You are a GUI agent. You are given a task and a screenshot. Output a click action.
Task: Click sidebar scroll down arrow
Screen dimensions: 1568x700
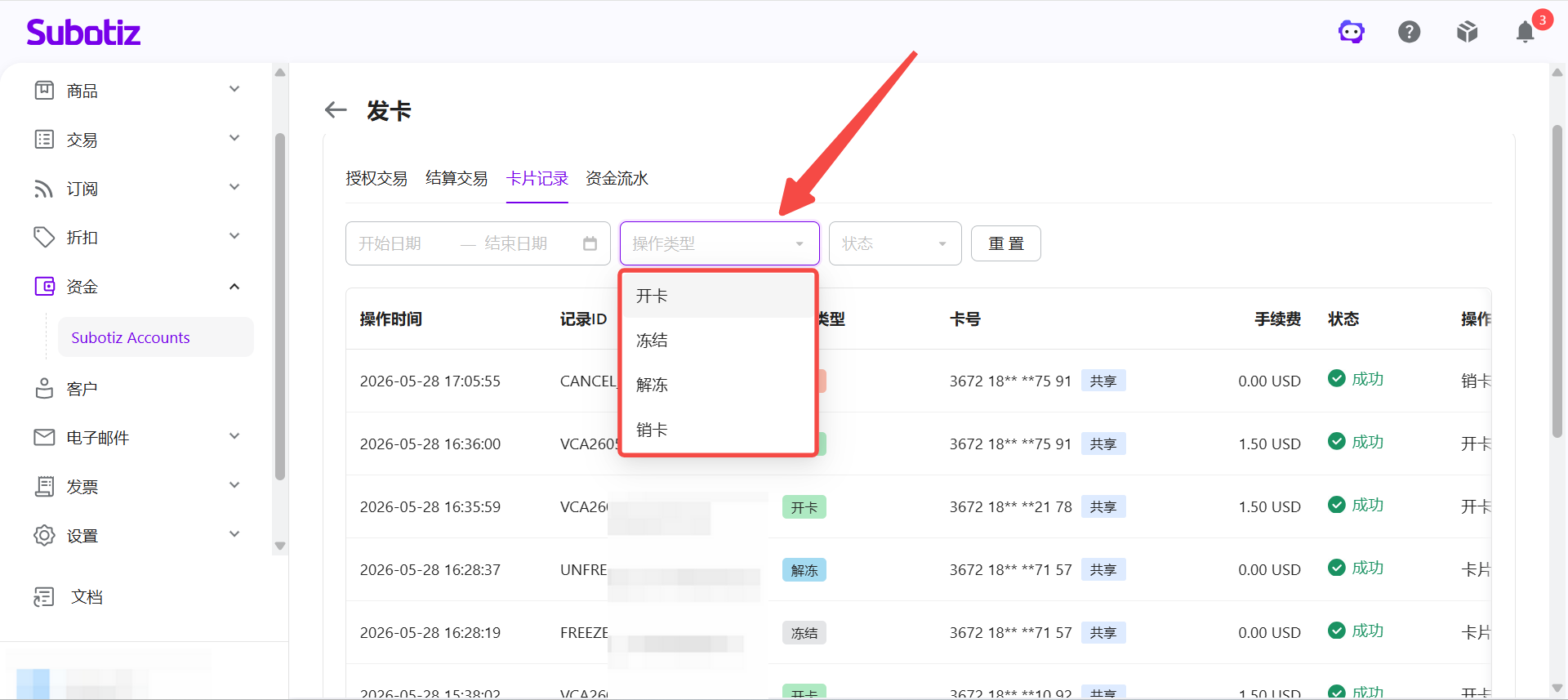coord(280,546)
